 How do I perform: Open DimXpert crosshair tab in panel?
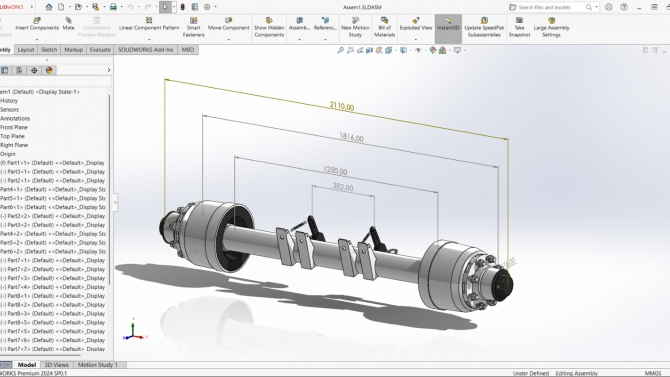[x=34, y=71]
